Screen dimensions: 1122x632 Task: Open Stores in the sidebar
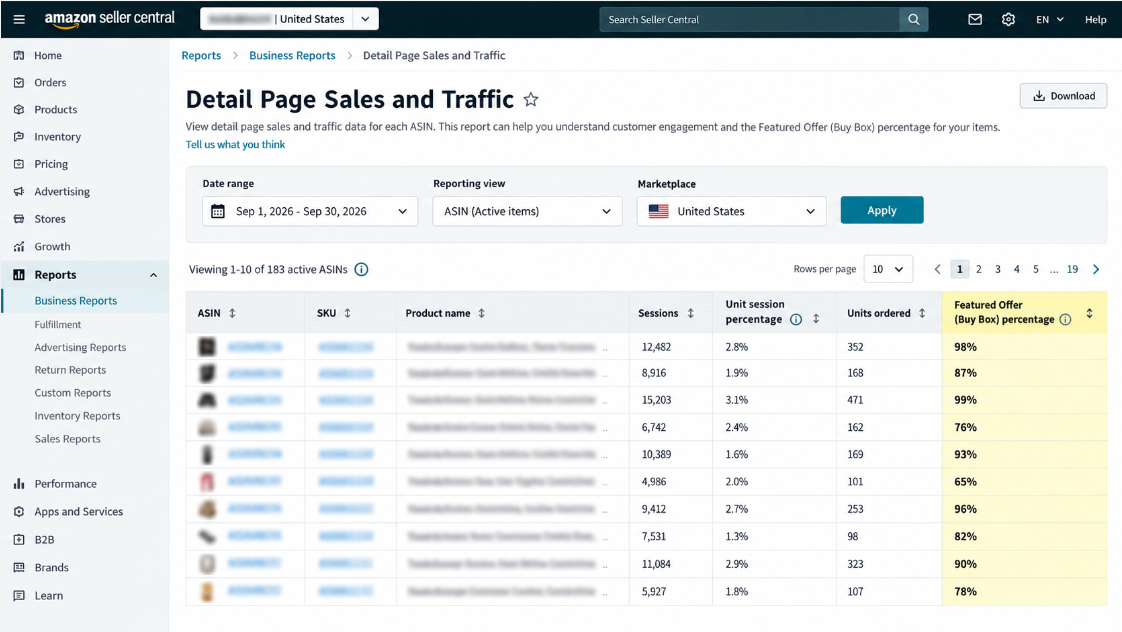tap(49, 219)
